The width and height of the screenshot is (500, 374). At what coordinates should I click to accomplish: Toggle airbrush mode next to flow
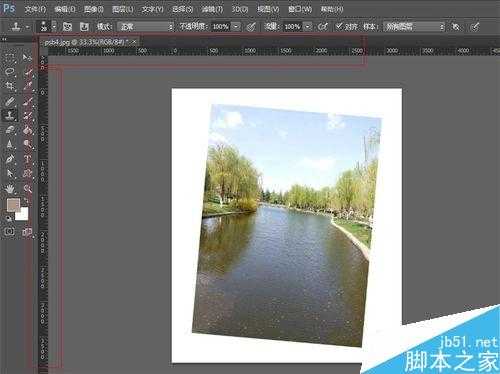323,27
